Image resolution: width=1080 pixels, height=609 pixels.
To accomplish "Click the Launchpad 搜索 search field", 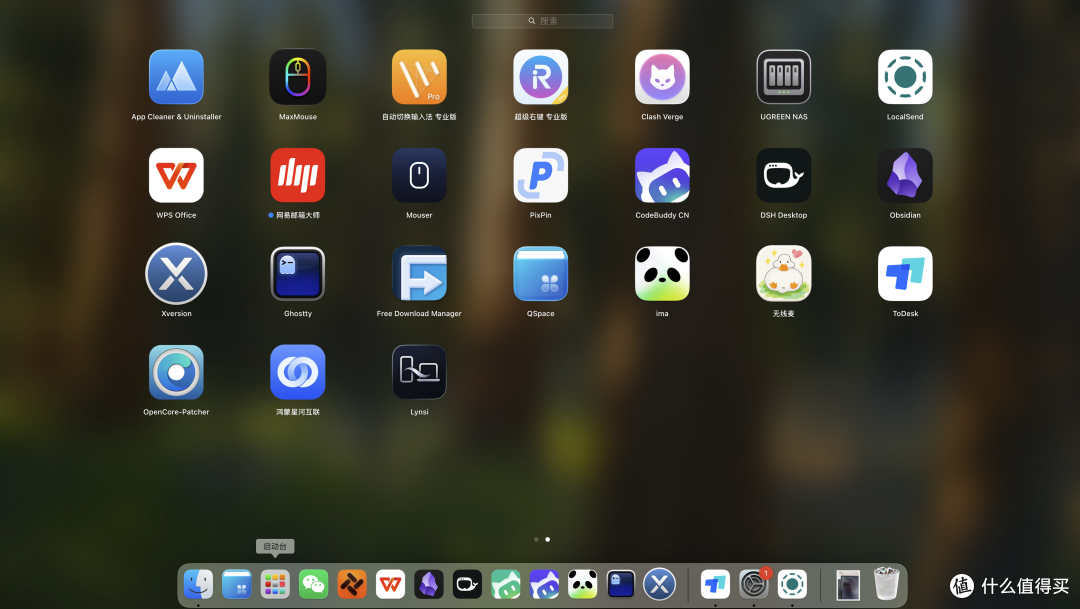I will tap(542, 21).
